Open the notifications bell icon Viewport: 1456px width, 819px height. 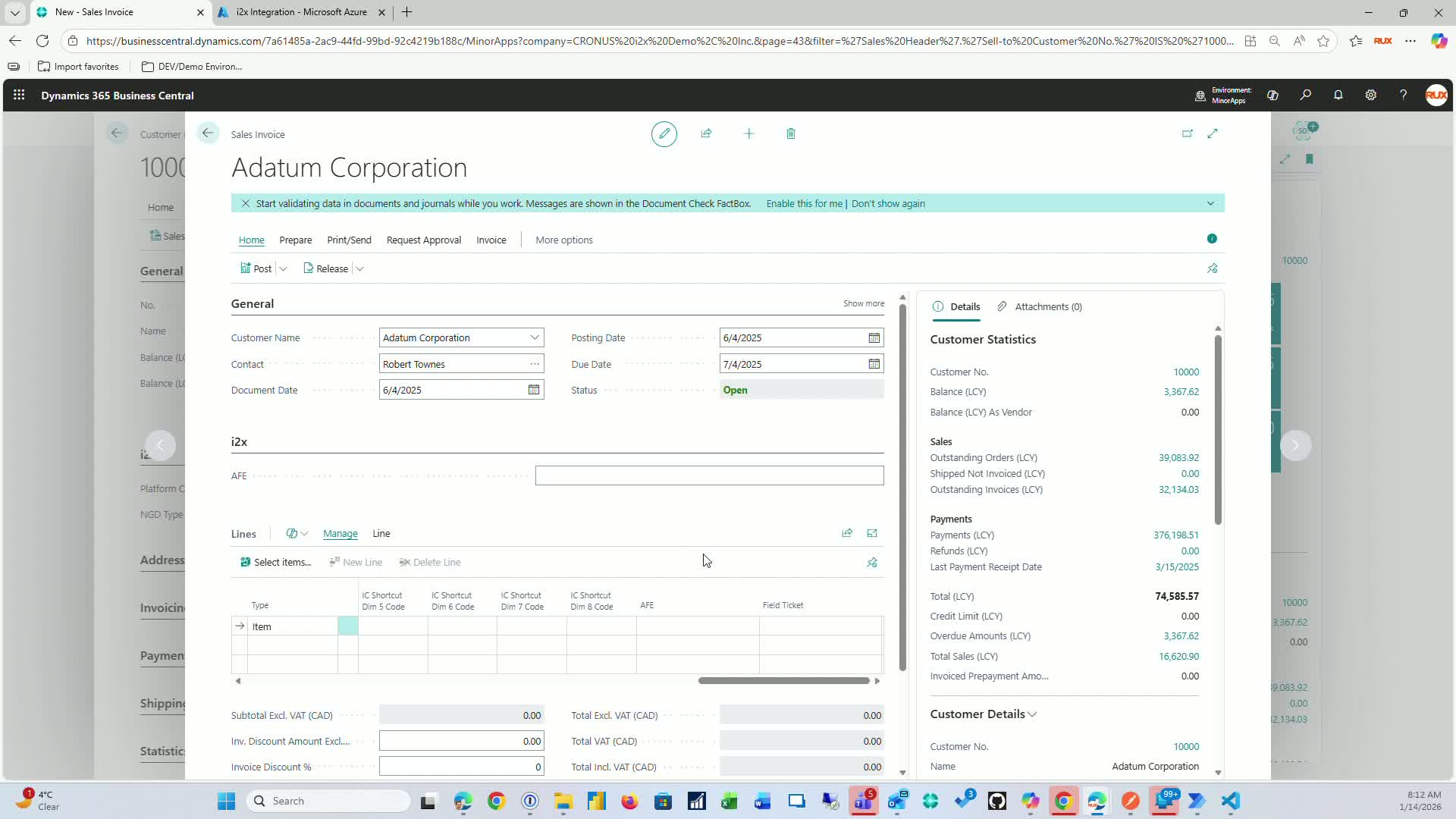point(1338,96)
